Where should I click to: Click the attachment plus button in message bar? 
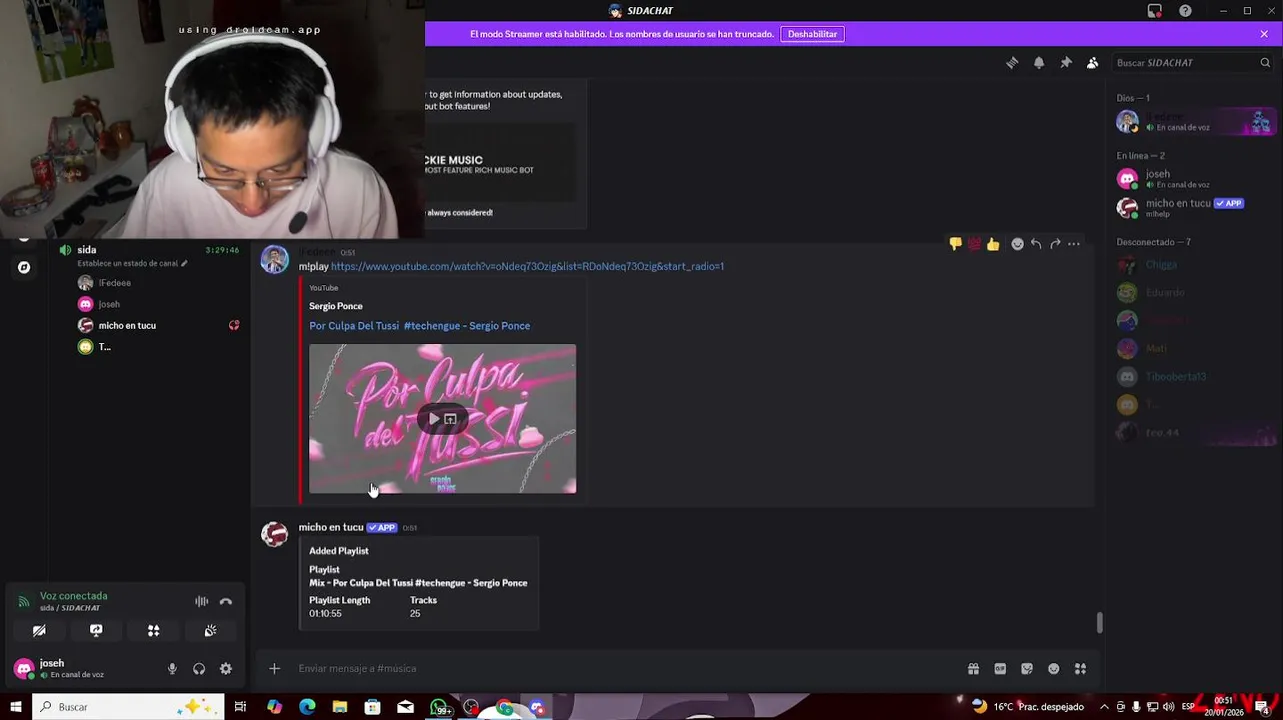pos(274,669)
